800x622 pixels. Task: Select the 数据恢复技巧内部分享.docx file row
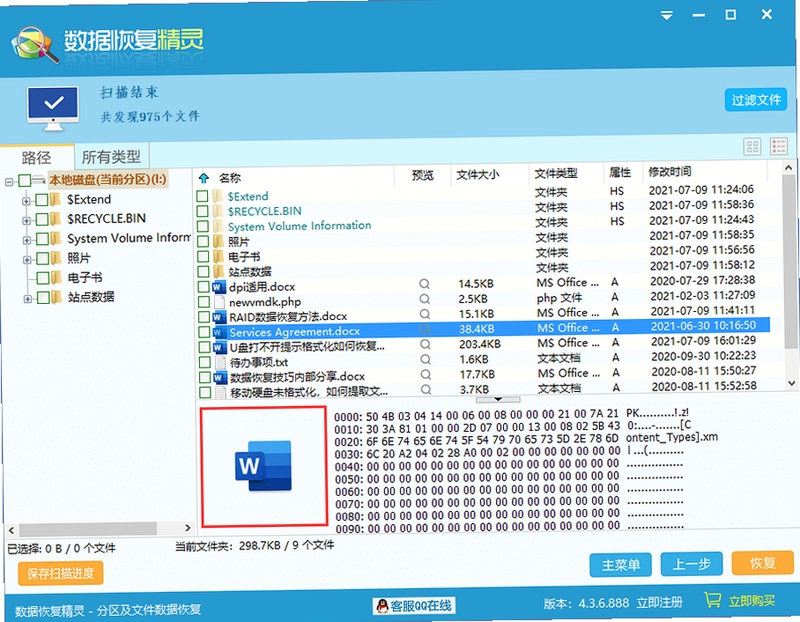[484, 375]
